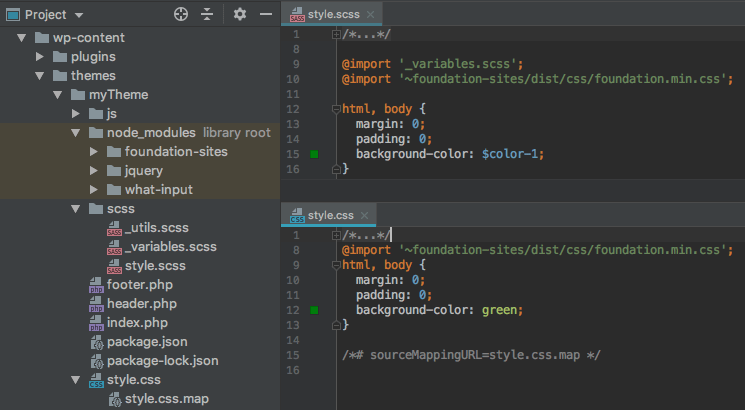Image resolution: width=745 pixels, height=410 pixels.
Task: Click the green gutter swatch in style.css
Action: pos(314,310)
